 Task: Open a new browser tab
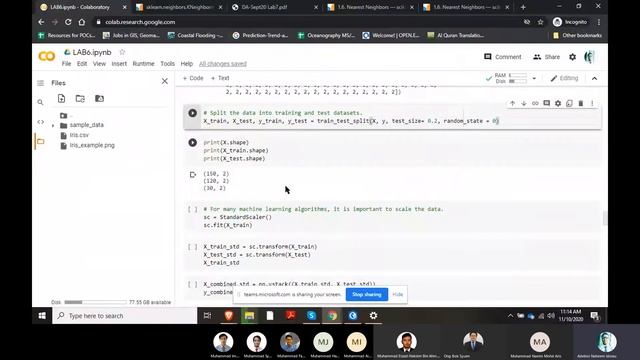[523, 7]
